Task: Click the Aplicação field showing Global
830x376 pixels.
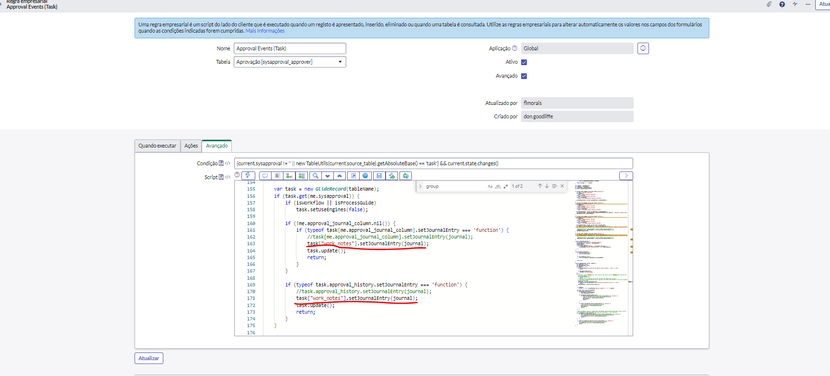Action: pos(577,48)
